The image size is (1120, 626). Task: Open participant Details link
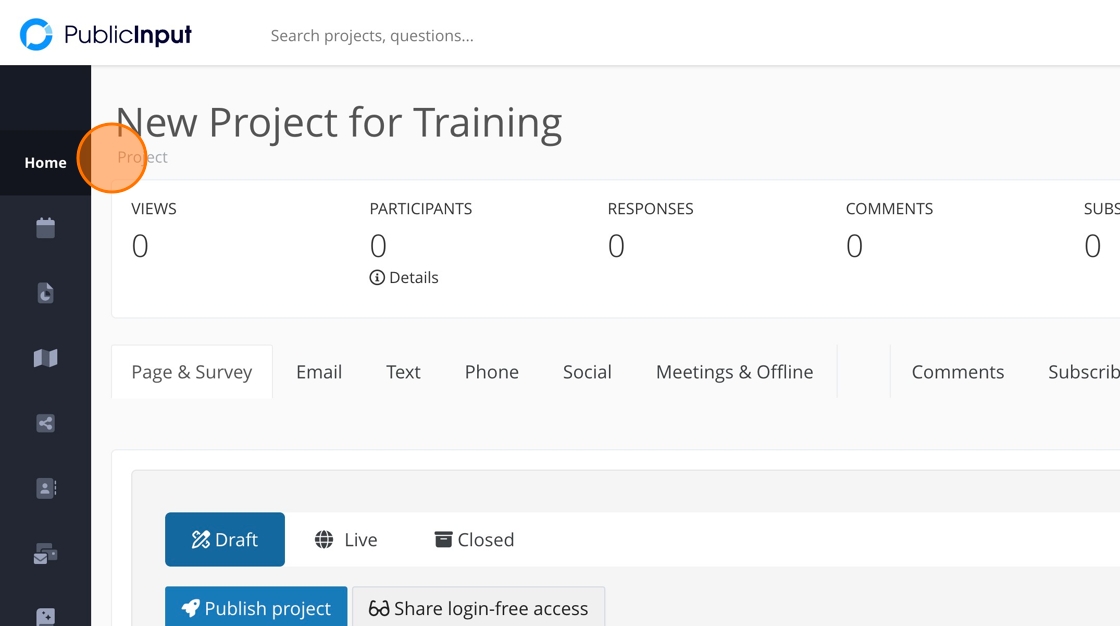coord(404,278)
